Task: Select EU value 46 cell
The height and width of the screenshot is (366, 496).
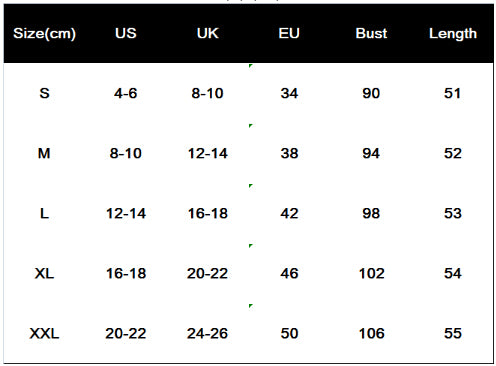Action: click(289, 273)
